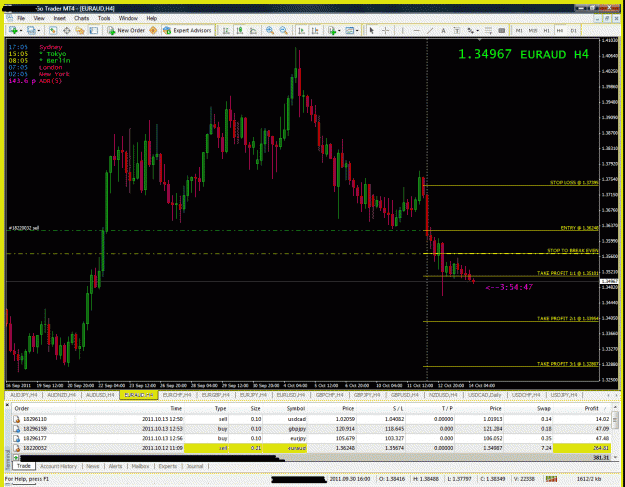The image size is (625, 487).
Task: Select the M1 timeframe button
Action: pyautogui.click(x=519, y=30)
